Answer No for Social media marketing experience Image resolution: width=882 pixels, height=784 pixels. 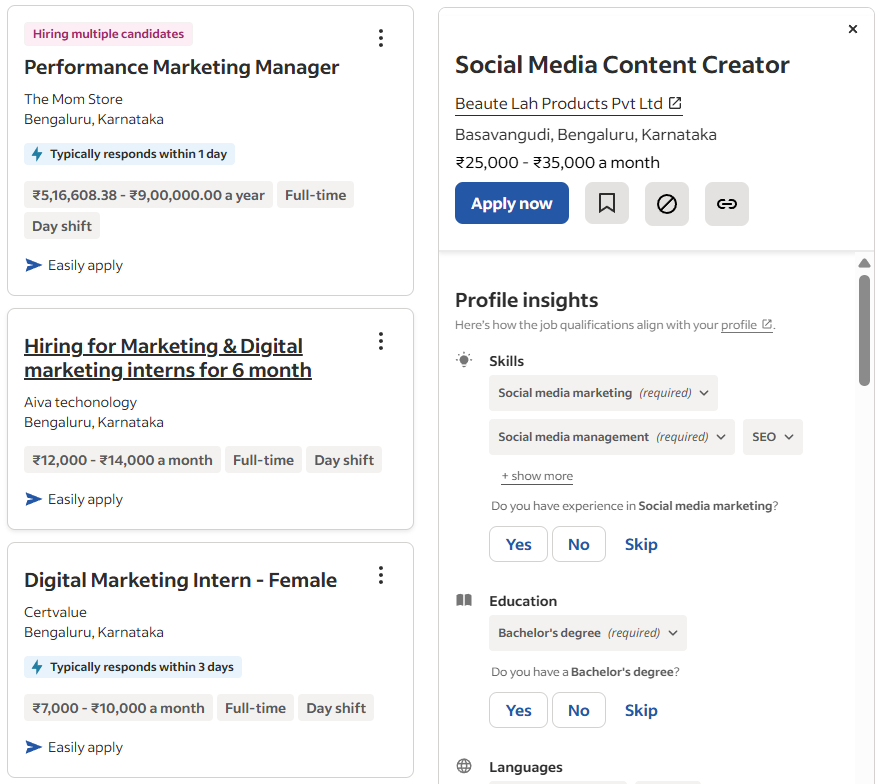click(x=579, y=544)
